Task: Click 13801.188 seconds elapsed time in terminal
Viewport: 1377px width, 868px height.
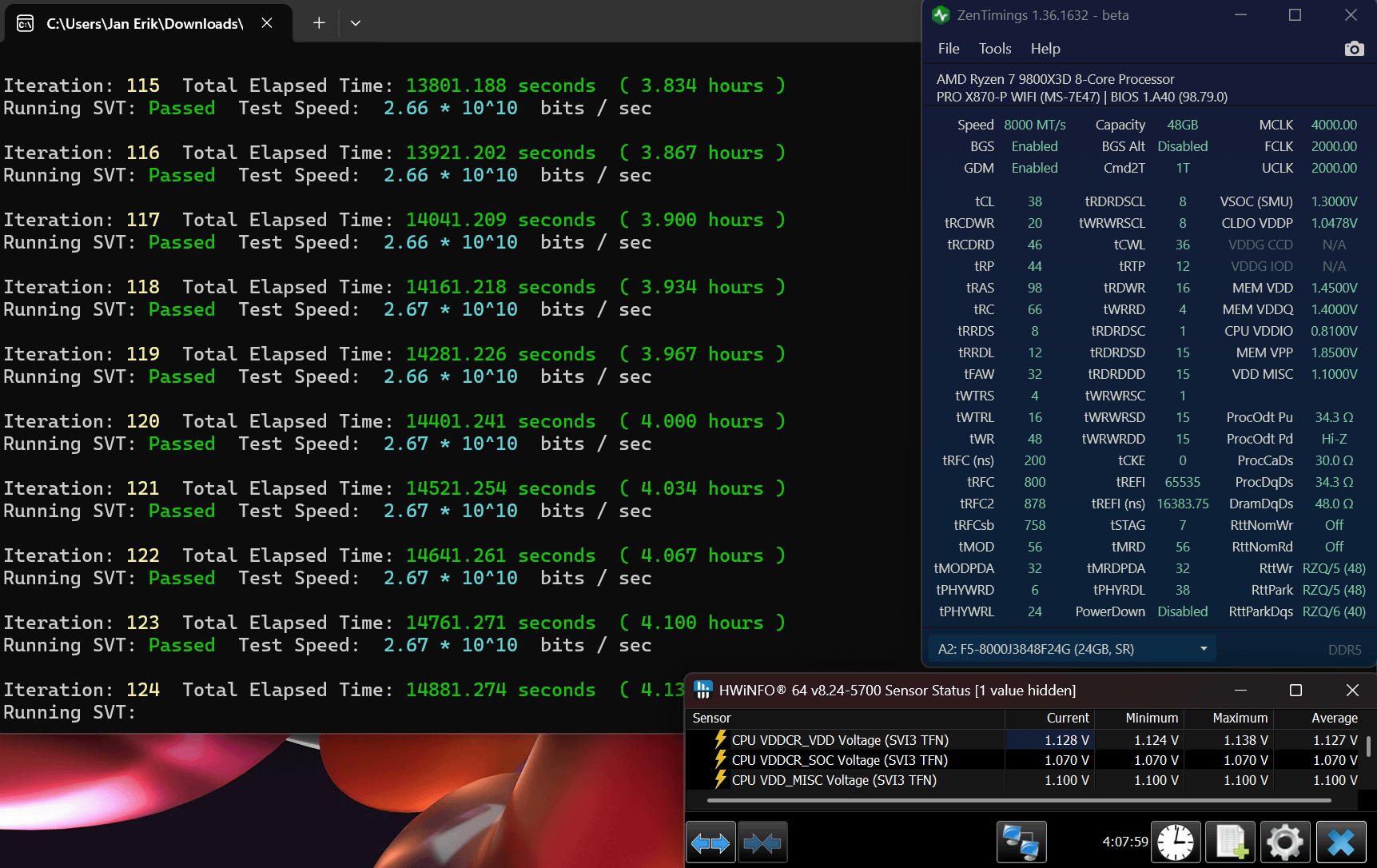Action: coord(500,86)
